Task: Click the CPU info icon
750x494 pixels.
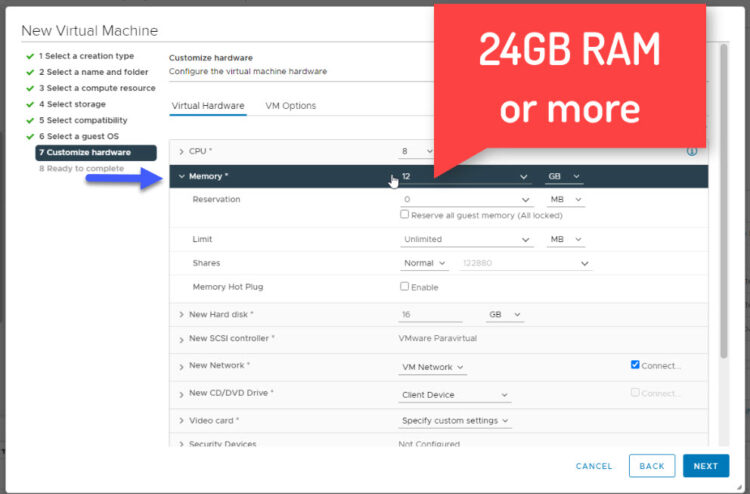Action: [691, 152]
